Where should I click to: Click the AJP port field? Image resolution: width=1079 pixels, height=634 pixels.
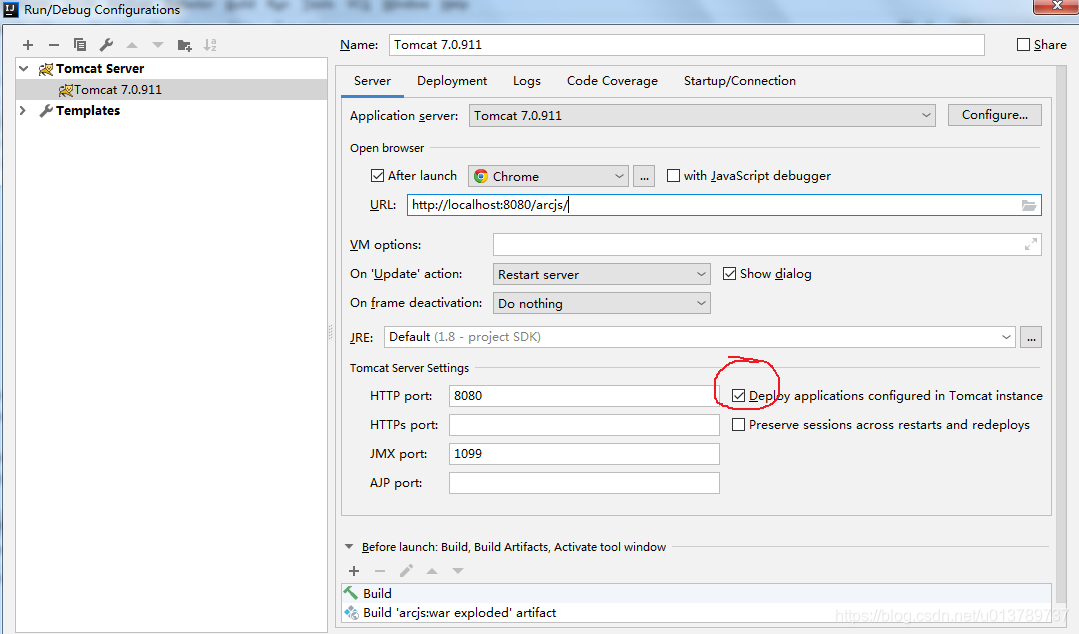click(x=584, y=483)
